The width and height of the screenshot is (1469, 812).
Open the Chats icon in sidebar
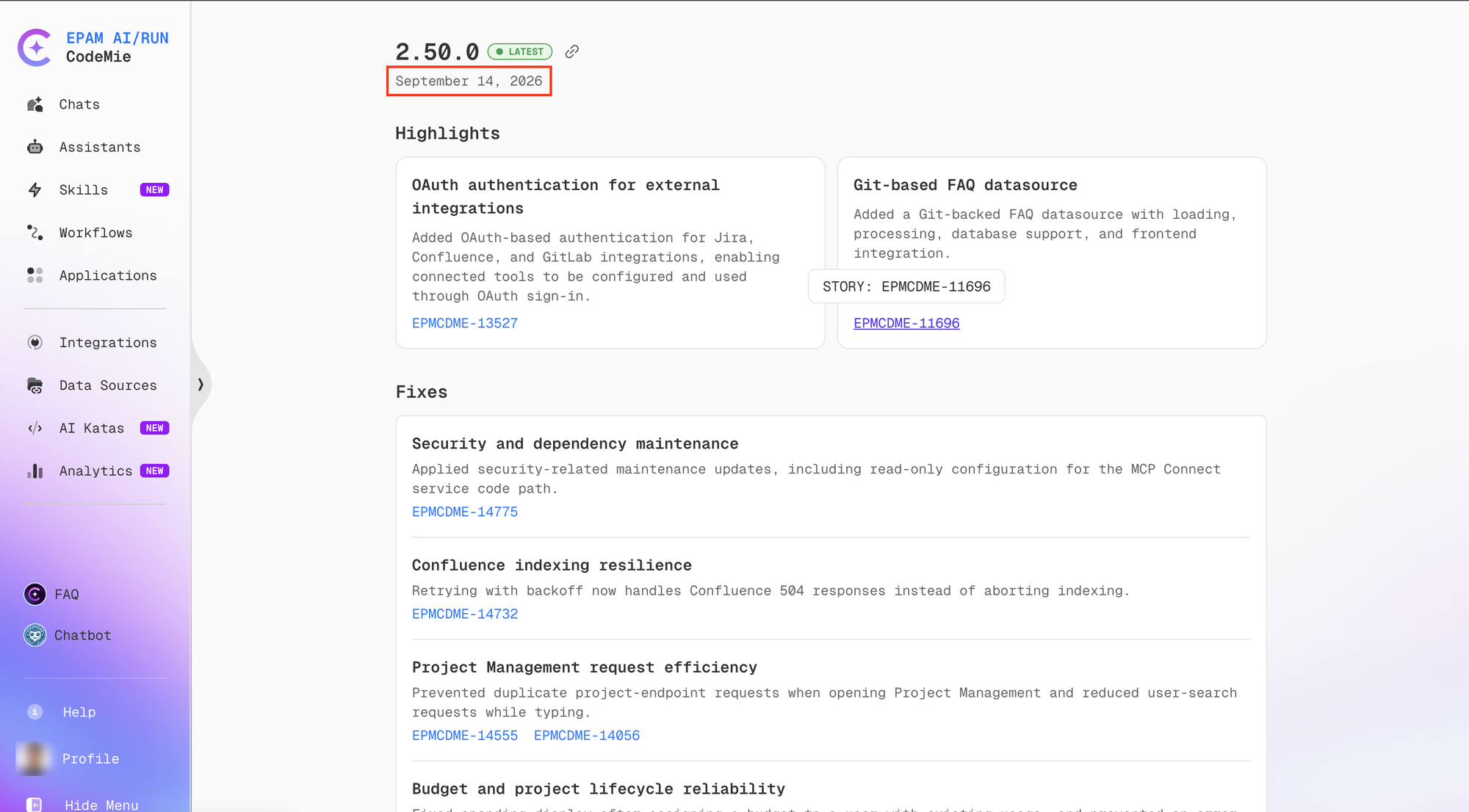click(35, 104)
